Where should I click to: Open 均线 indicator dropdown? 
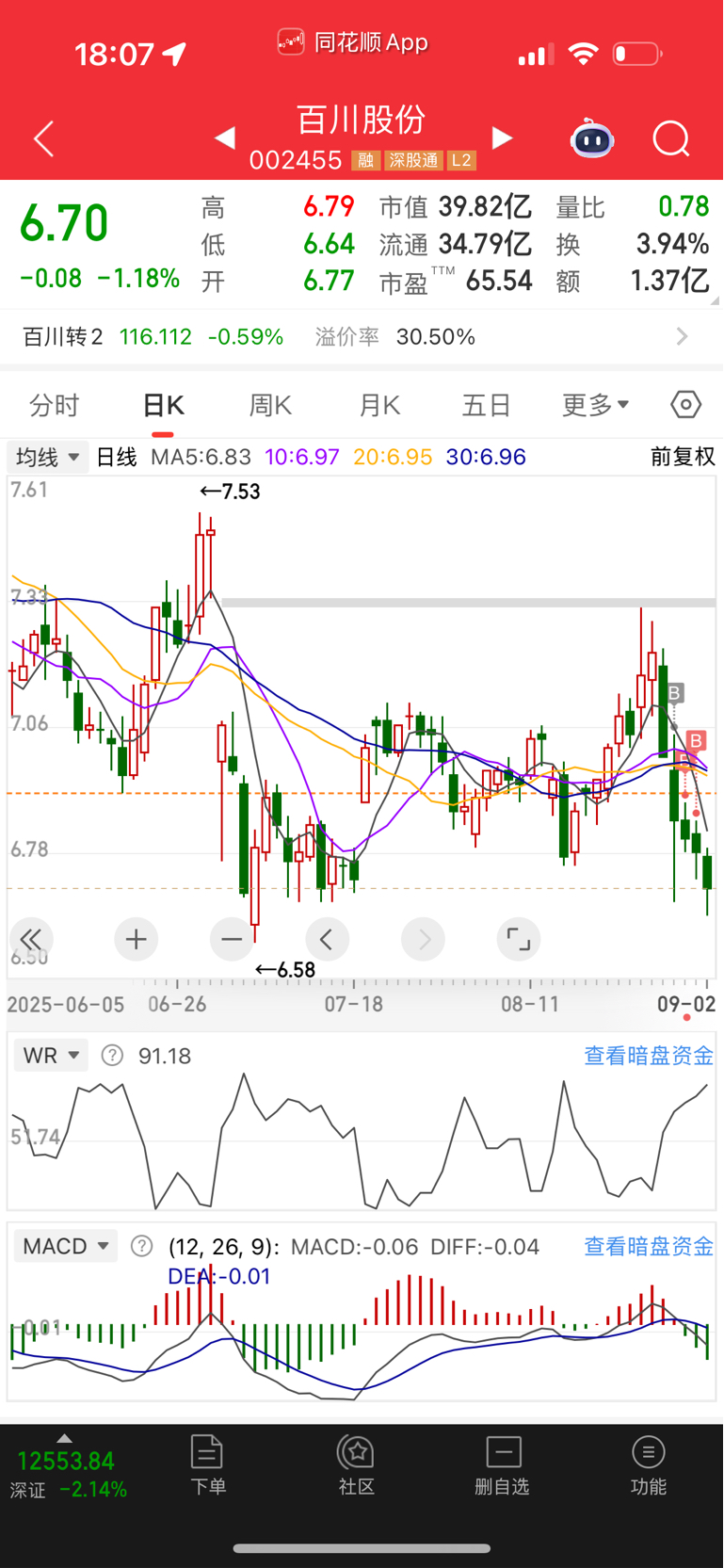pos(48,458)
